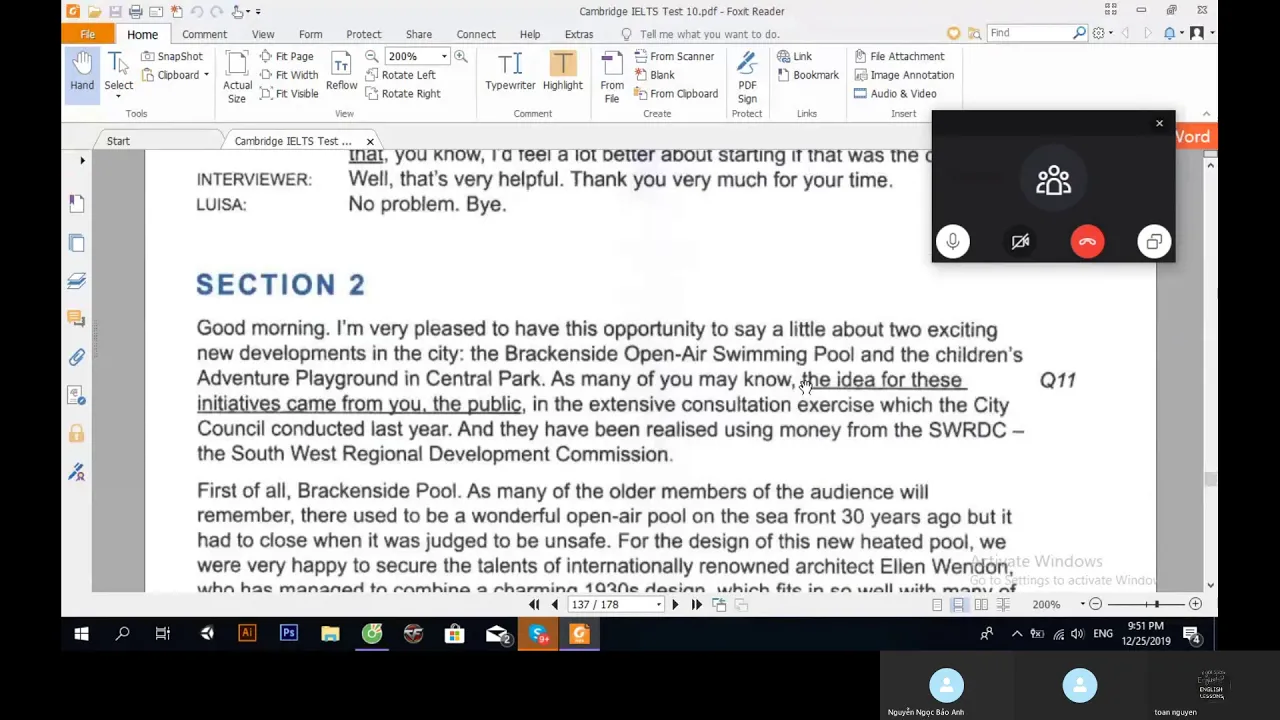Select the Typewriter tool

pos(510,72)
